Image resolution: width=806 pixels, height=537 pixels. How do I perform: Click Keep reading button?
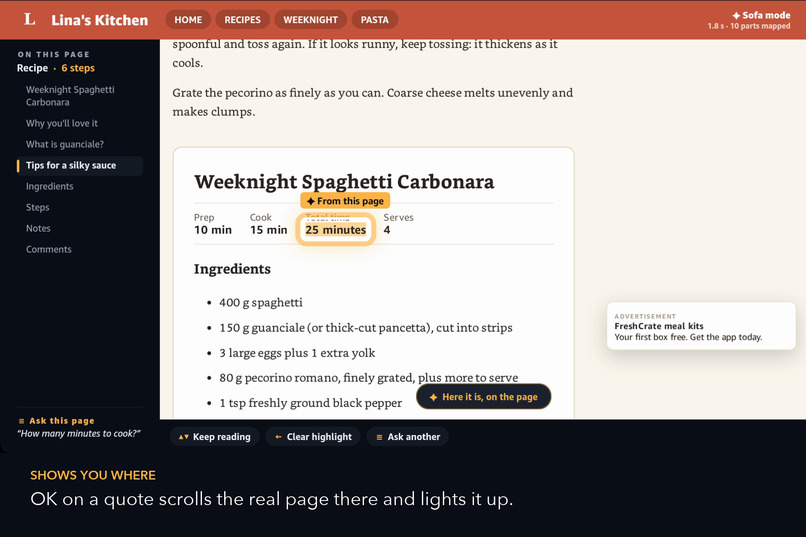point(214,437)
